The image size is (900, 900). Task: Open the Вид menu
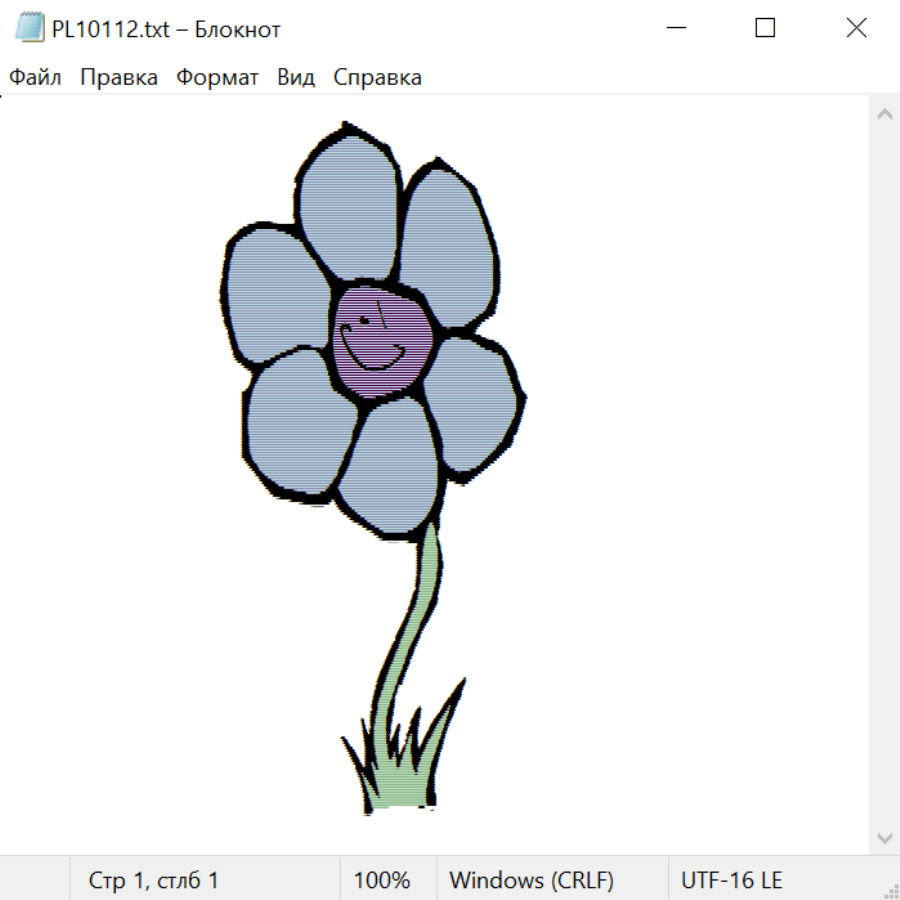point(295,78)
